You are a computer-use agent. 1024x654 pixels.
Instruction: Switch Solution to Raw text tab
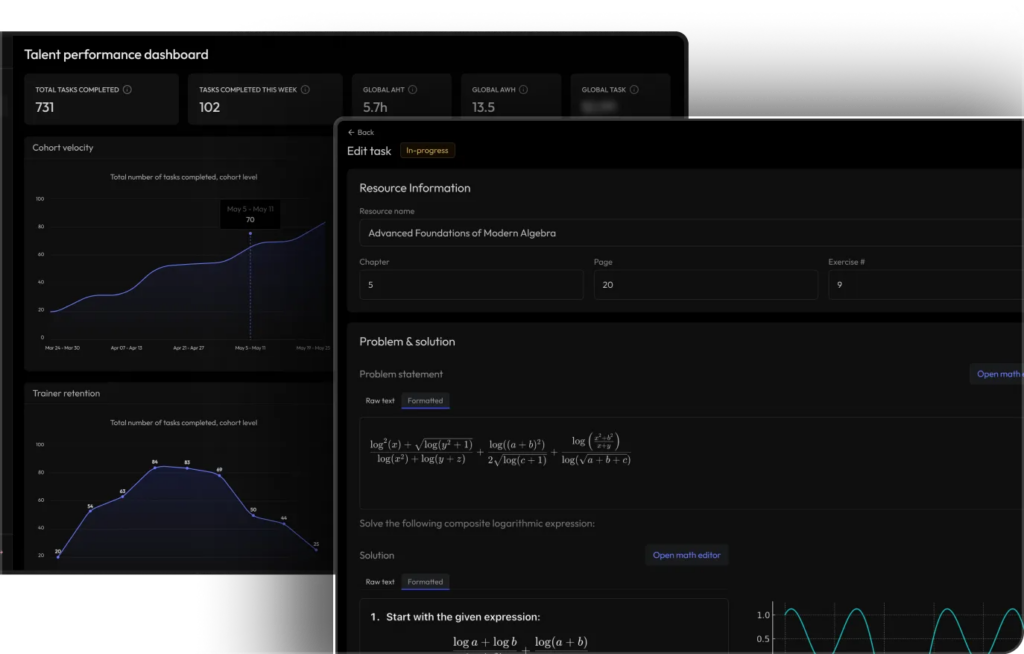point(380,581)
